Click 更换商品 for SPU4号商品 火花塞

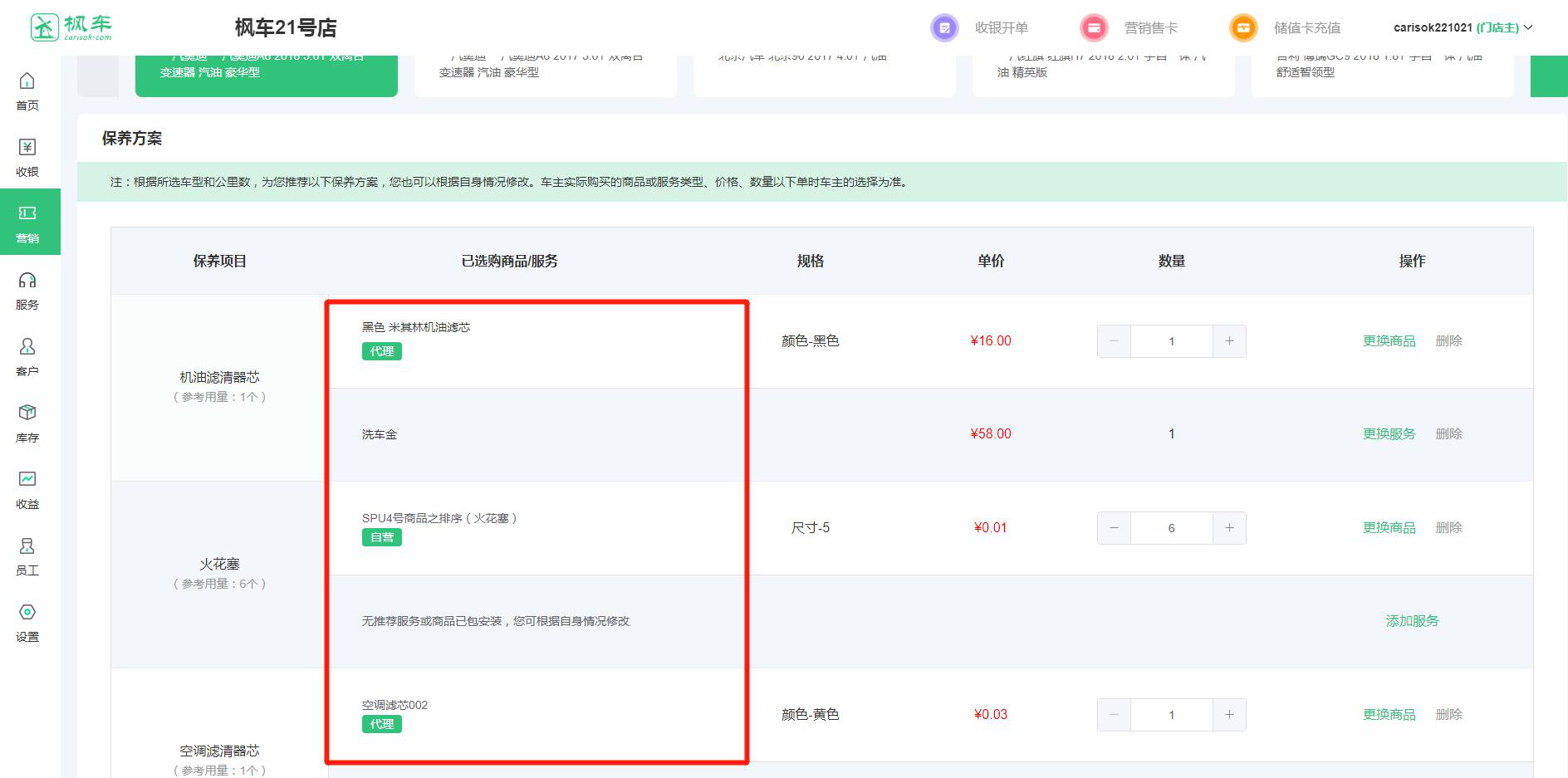(x=1389, y=527)
